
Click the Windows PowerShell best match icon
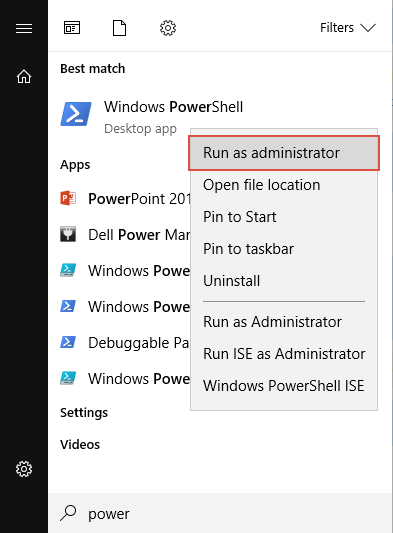[76, 114]
